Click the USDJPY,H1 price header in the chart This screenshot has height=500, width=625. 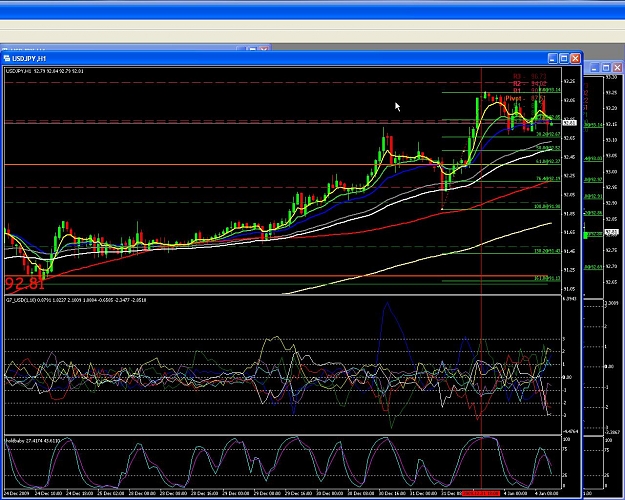[45, 71]
